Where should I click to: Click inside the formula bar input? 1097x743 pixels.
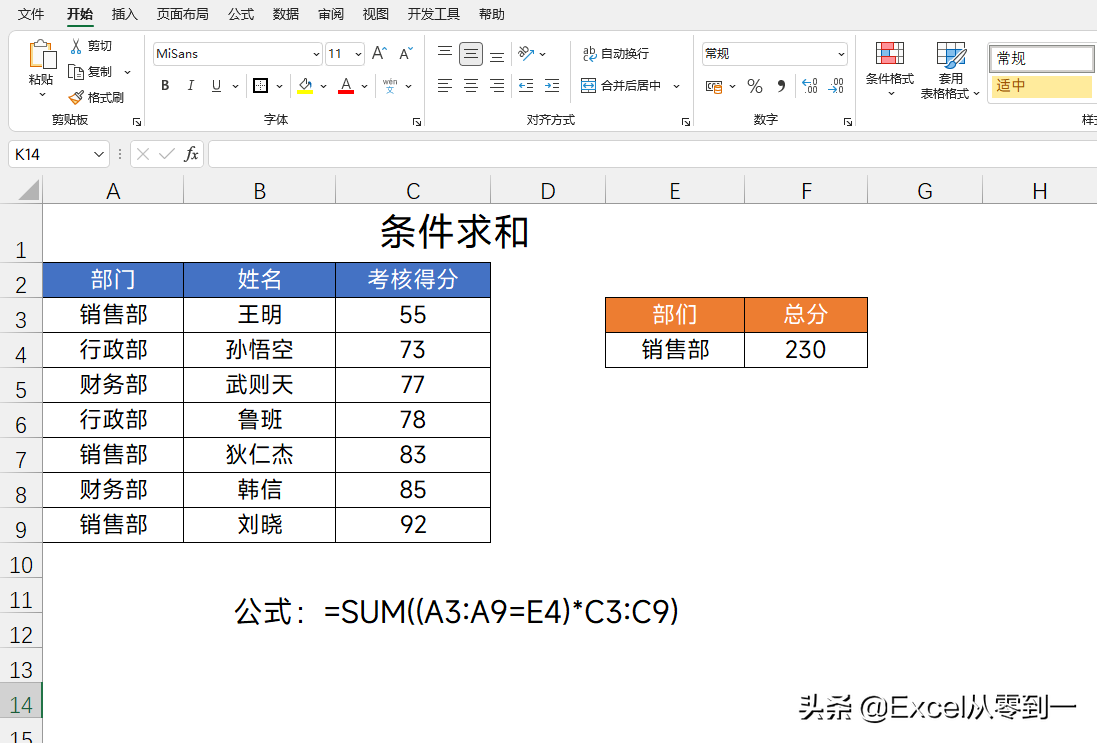tap(652, 154)
